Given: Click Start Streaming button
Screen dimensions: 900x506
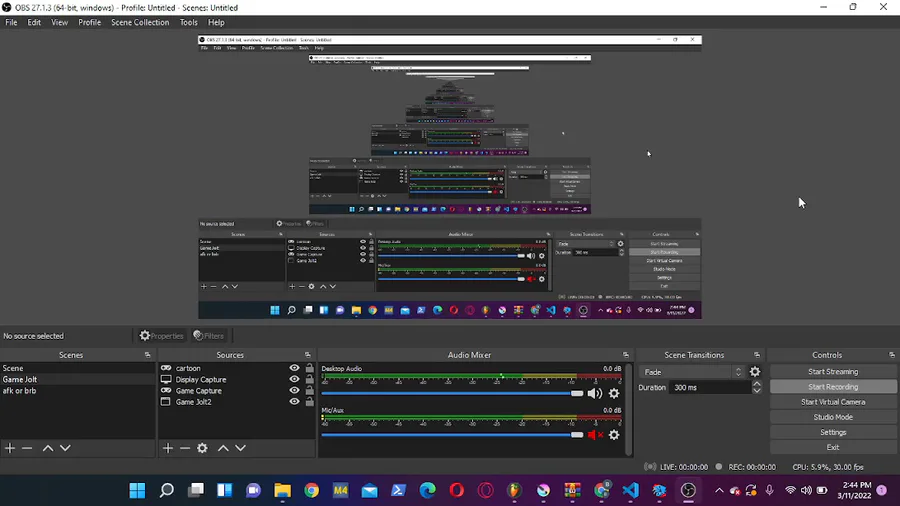Looking at the screenshot, I should click(x=833, y=372).
